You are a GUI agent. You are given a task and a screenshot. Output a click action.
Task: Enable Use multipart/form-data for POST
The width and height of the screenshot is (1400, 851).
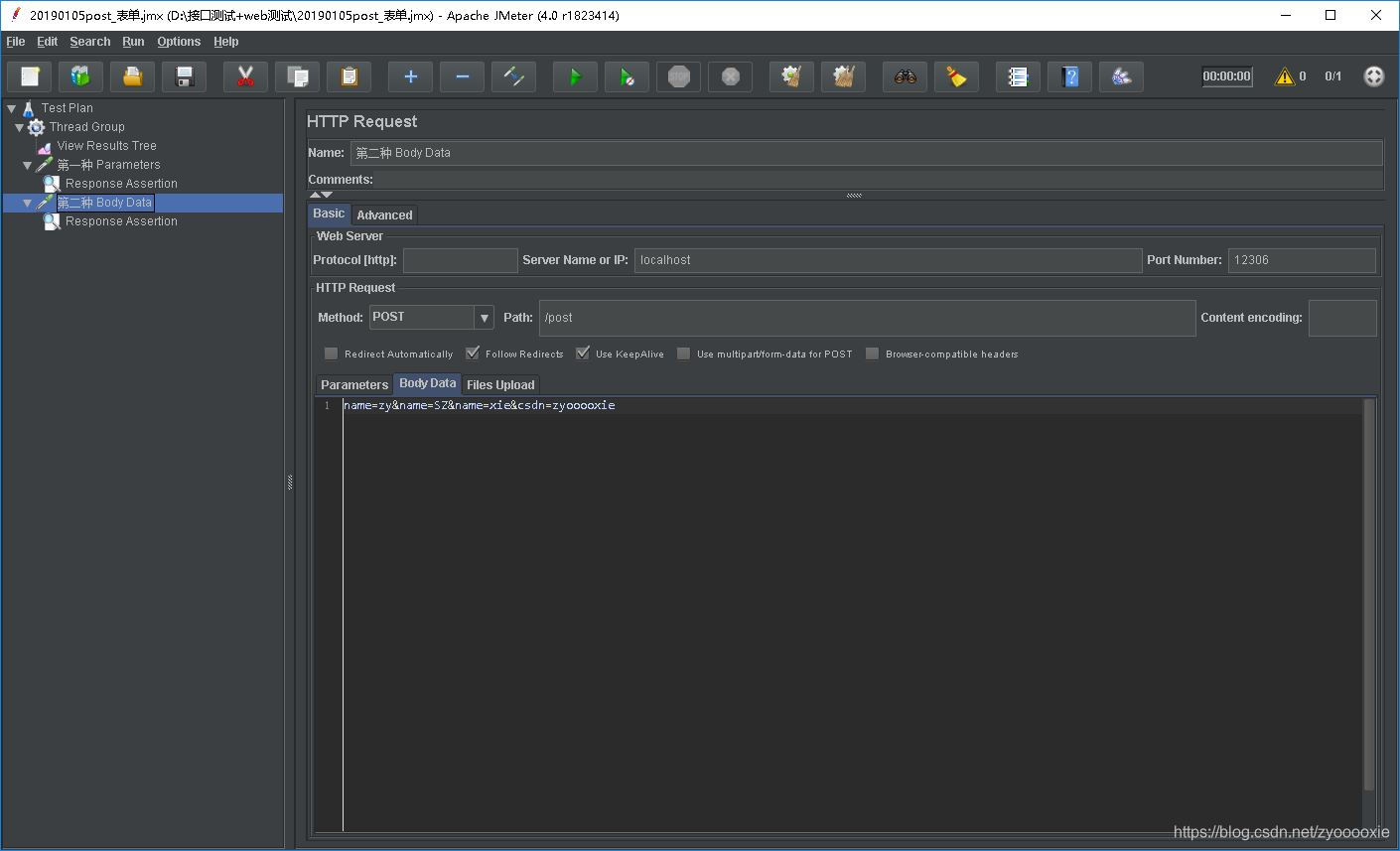[684, 354]
